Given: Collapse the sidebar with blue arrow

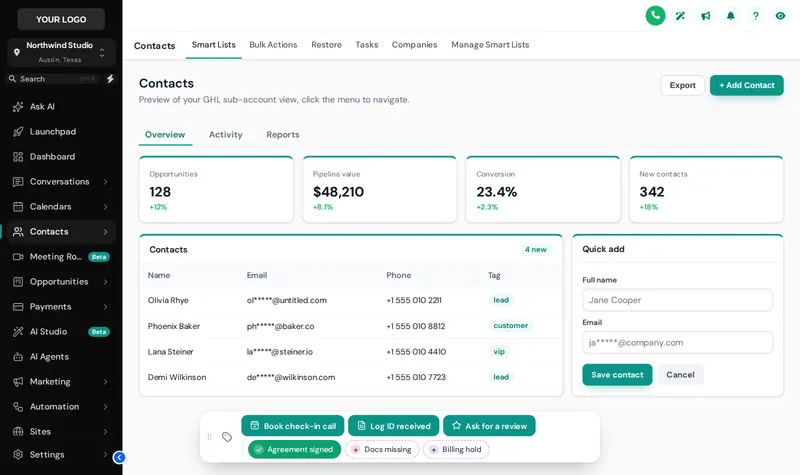Looking at the screenshot, I should (119, 457).
